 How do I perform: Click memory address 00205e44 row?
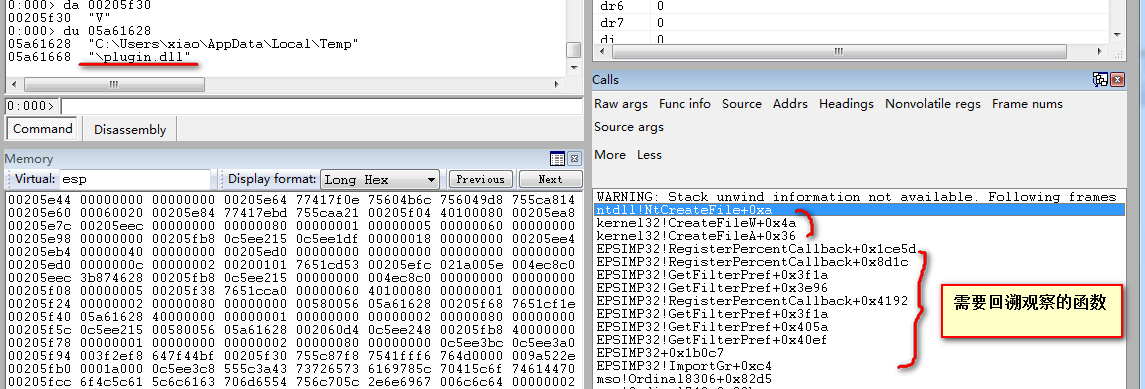(x=292, y=200)
